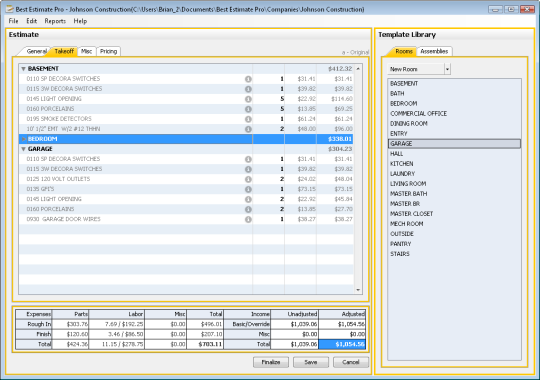Open info icon for 0195 SMOKE DETECTORS

(x=248, y=119)
